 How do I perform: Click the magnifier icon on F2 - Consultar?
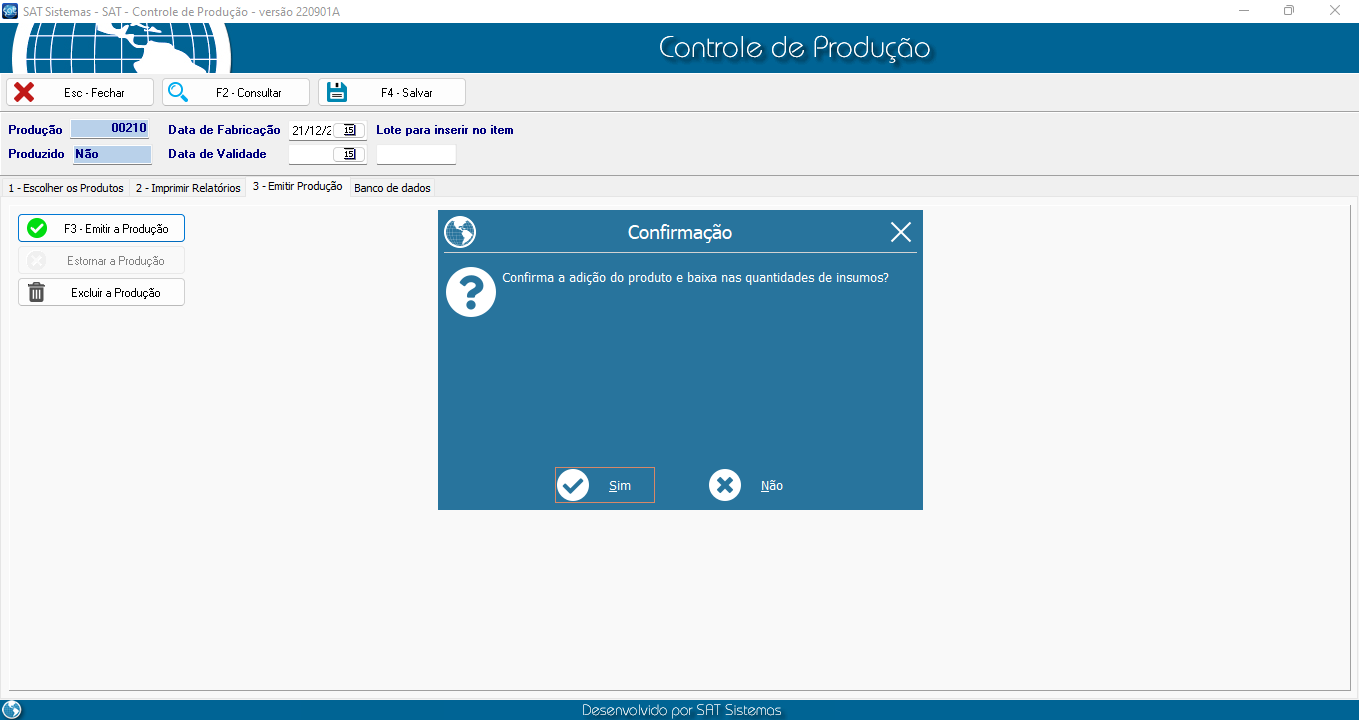[178, 92]
